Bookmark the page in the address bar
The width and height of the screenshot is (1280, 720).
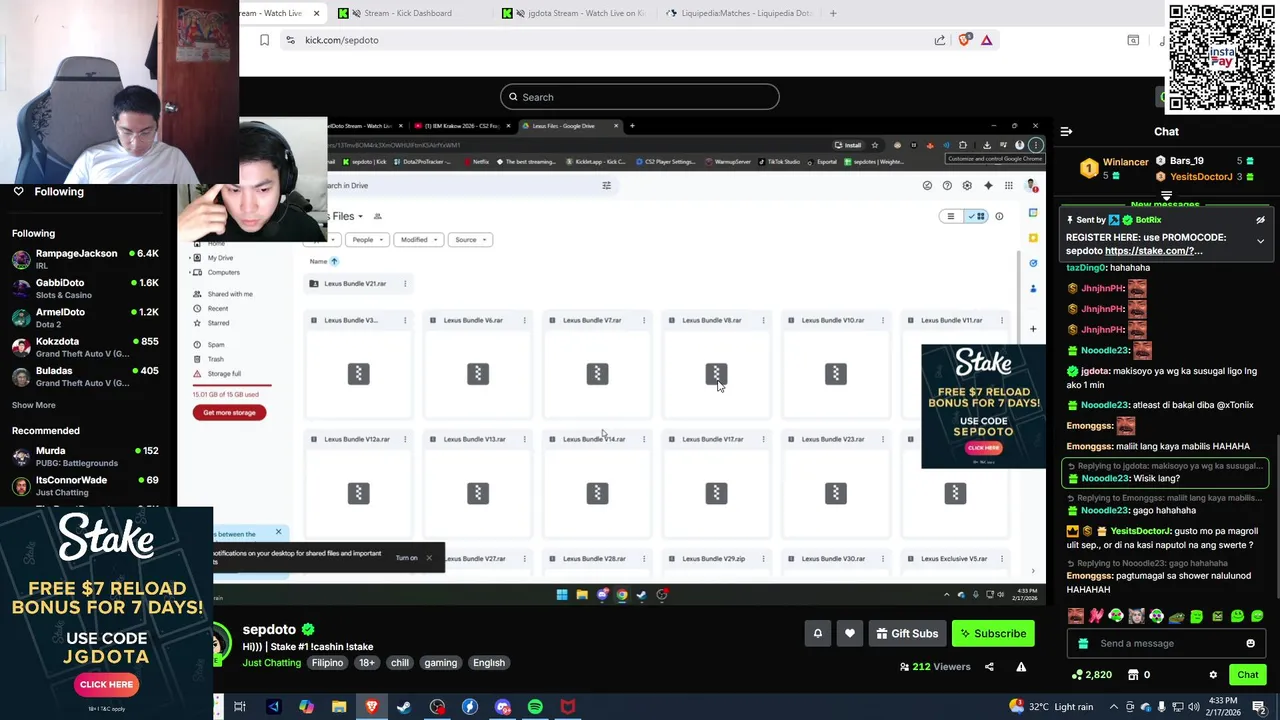pyautogui.click(x=264, y=40)
